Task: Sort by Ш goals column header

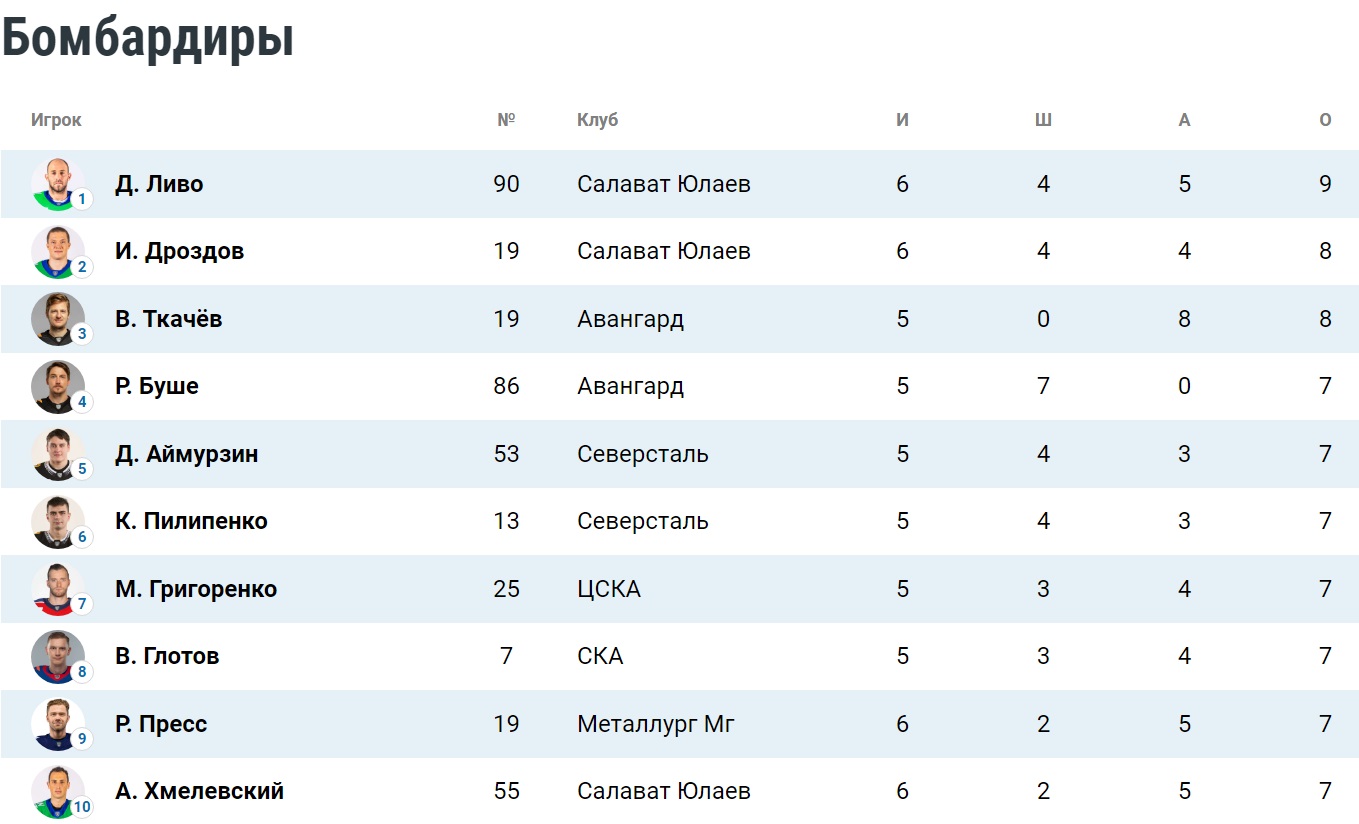Action: [1043, 120]
